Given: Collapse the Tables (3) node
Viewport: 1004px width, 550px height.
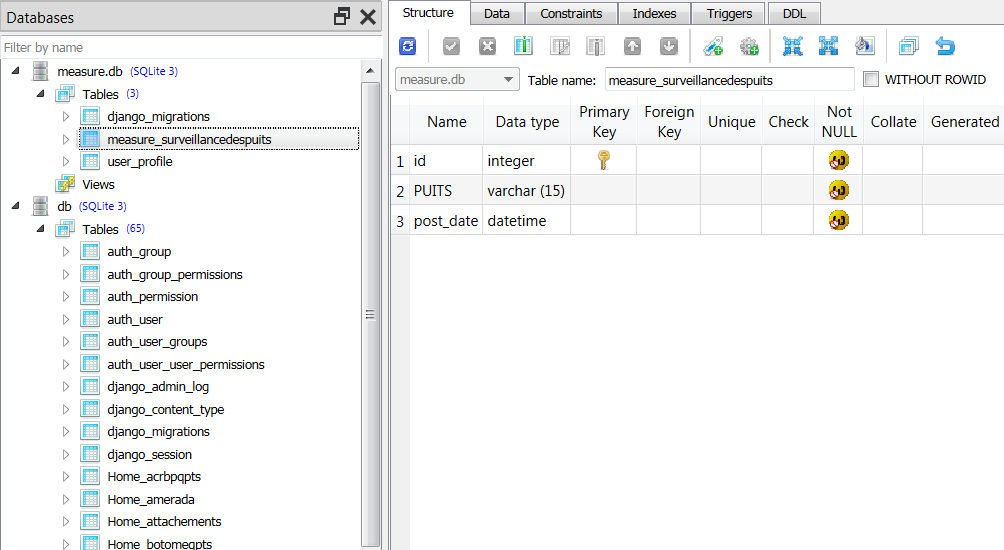Looking at the screenshot, I should click(x=40, y=93).
